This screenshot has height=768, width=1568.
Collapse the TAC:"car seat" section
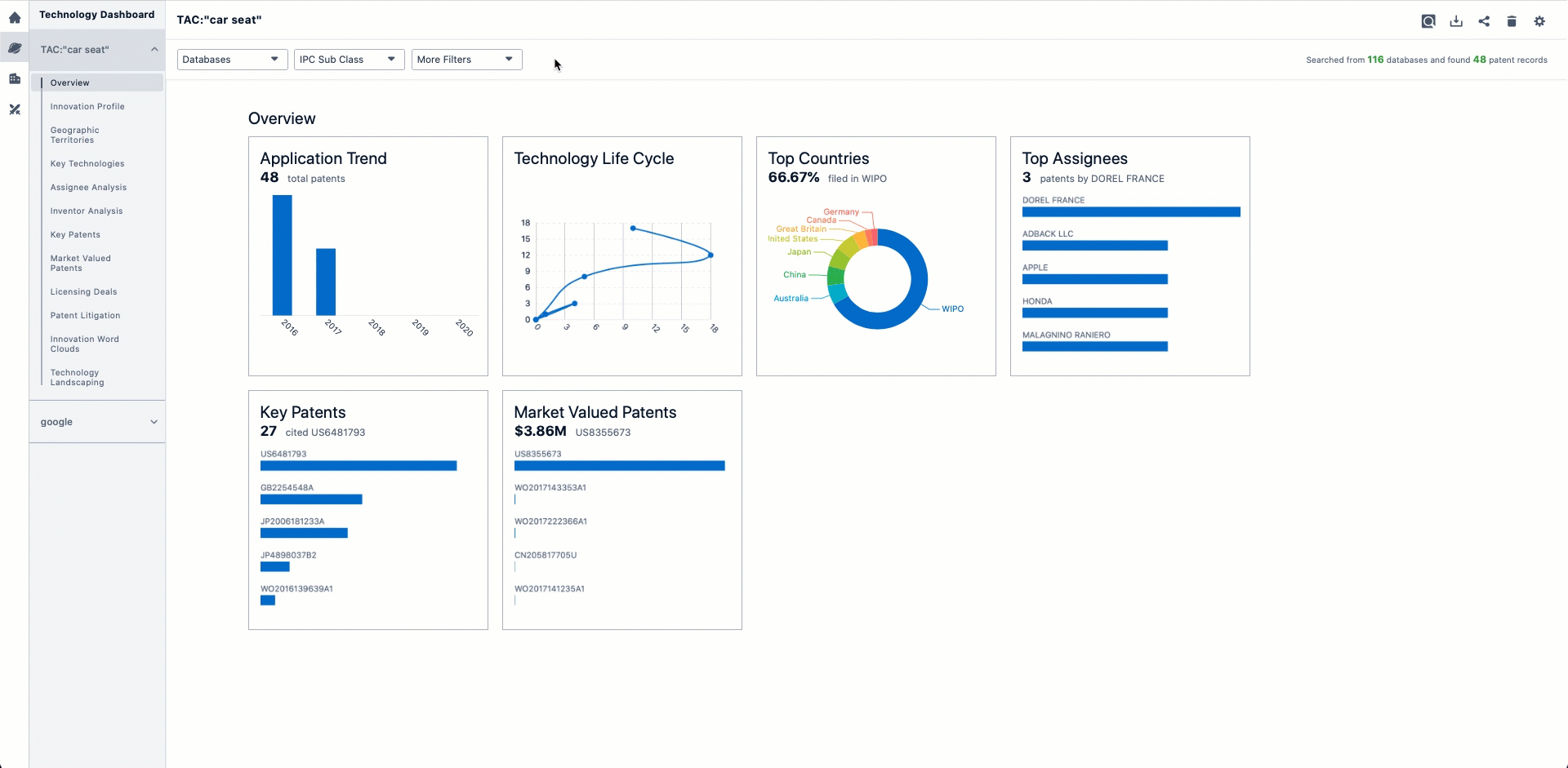[x=154, y=50]
